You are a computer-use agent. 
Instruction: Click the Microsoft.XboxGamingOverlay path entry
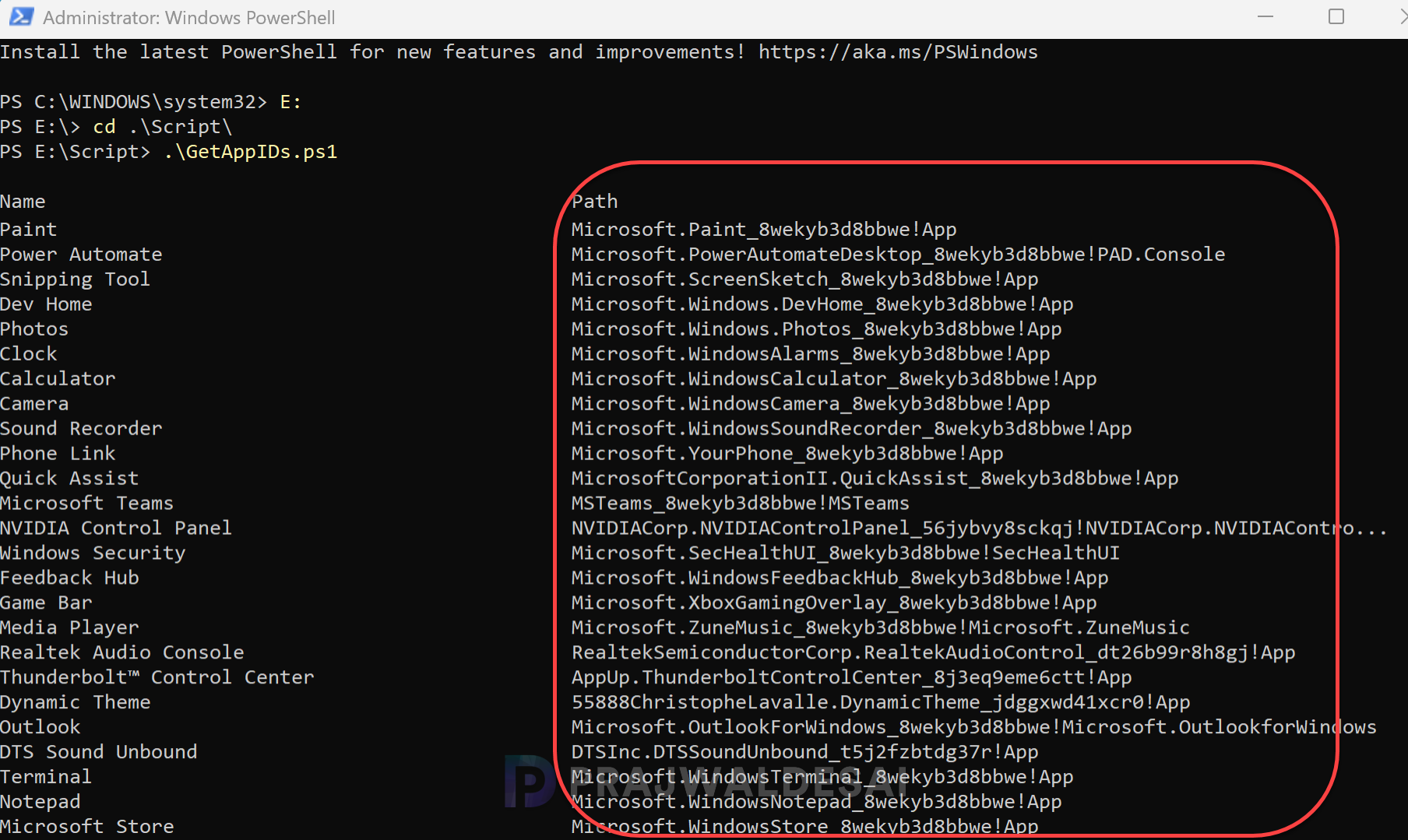(834, 603)
